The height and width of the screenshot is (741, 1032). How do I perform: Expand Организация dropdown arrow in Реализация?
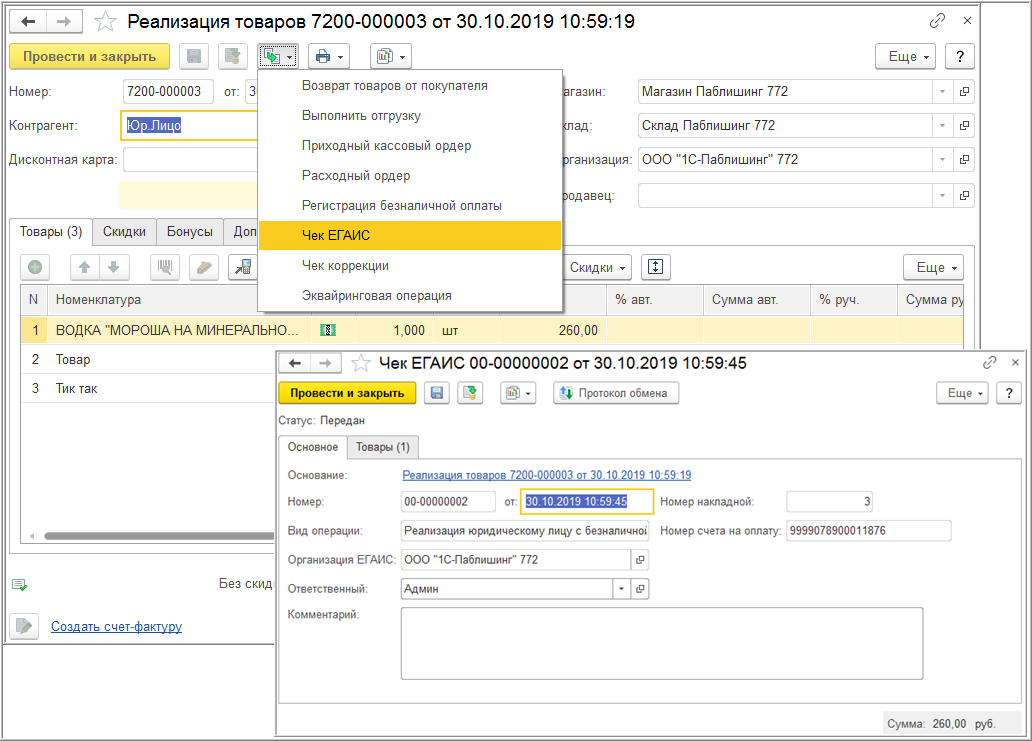point(942,159)
